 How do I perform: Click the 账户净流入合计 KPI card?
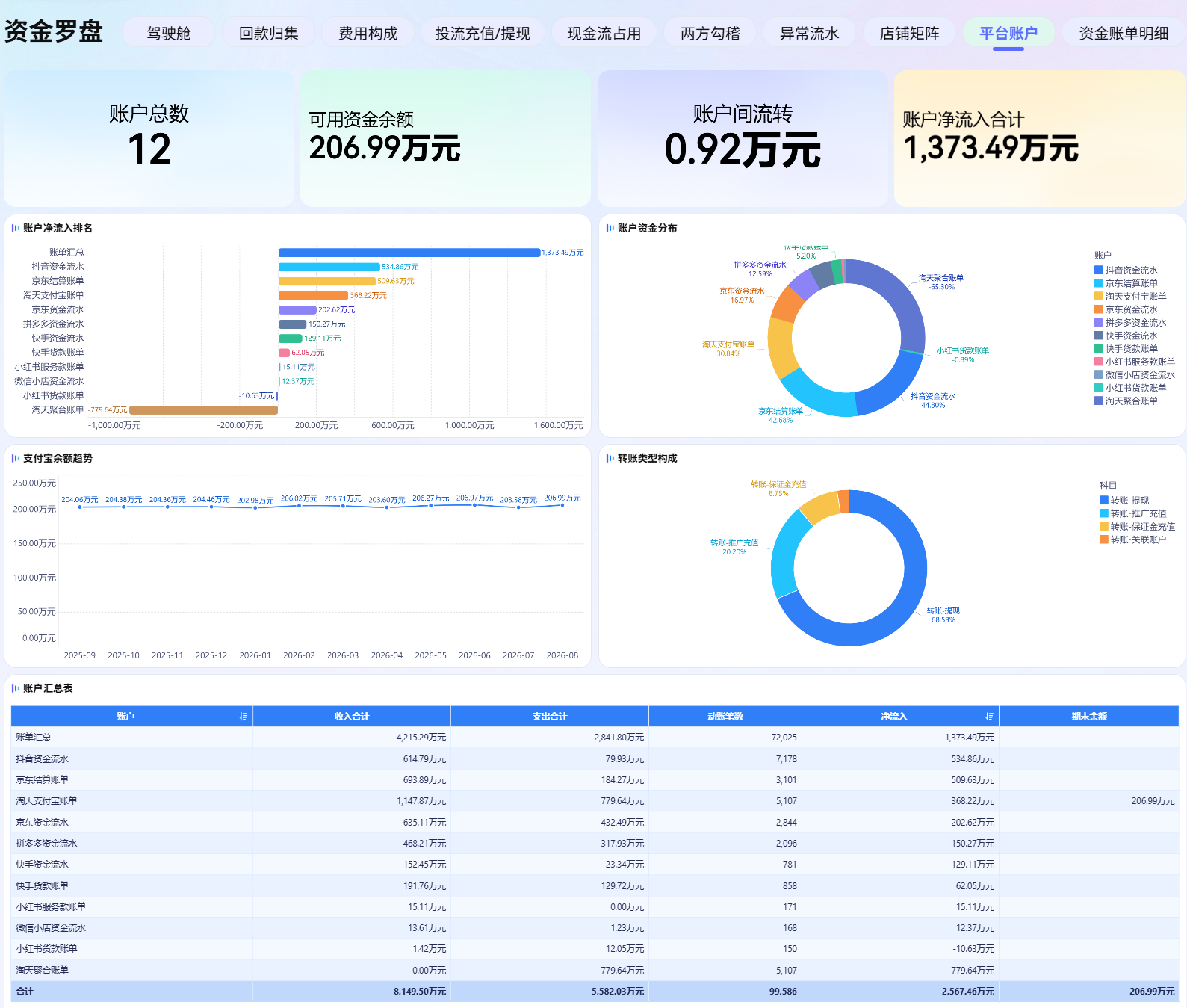point(1040,138)
